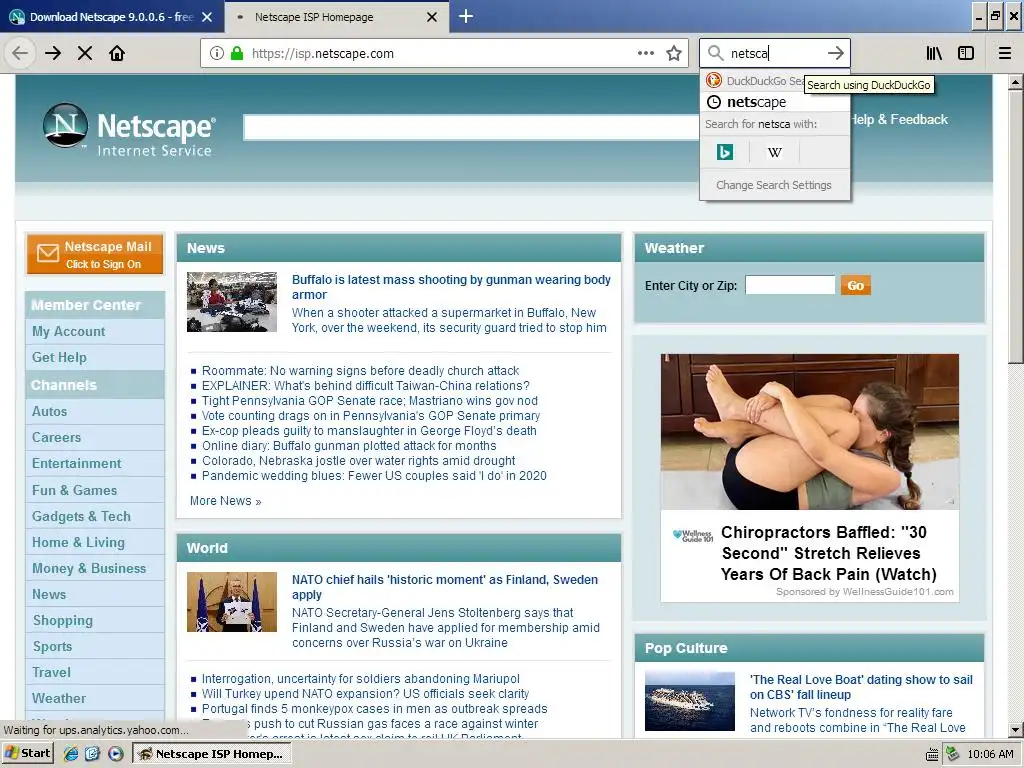Open the Gadgets & Tech channel
Image resolution: width=1024 pixels, height=768 pixels.
coord(82,516)
